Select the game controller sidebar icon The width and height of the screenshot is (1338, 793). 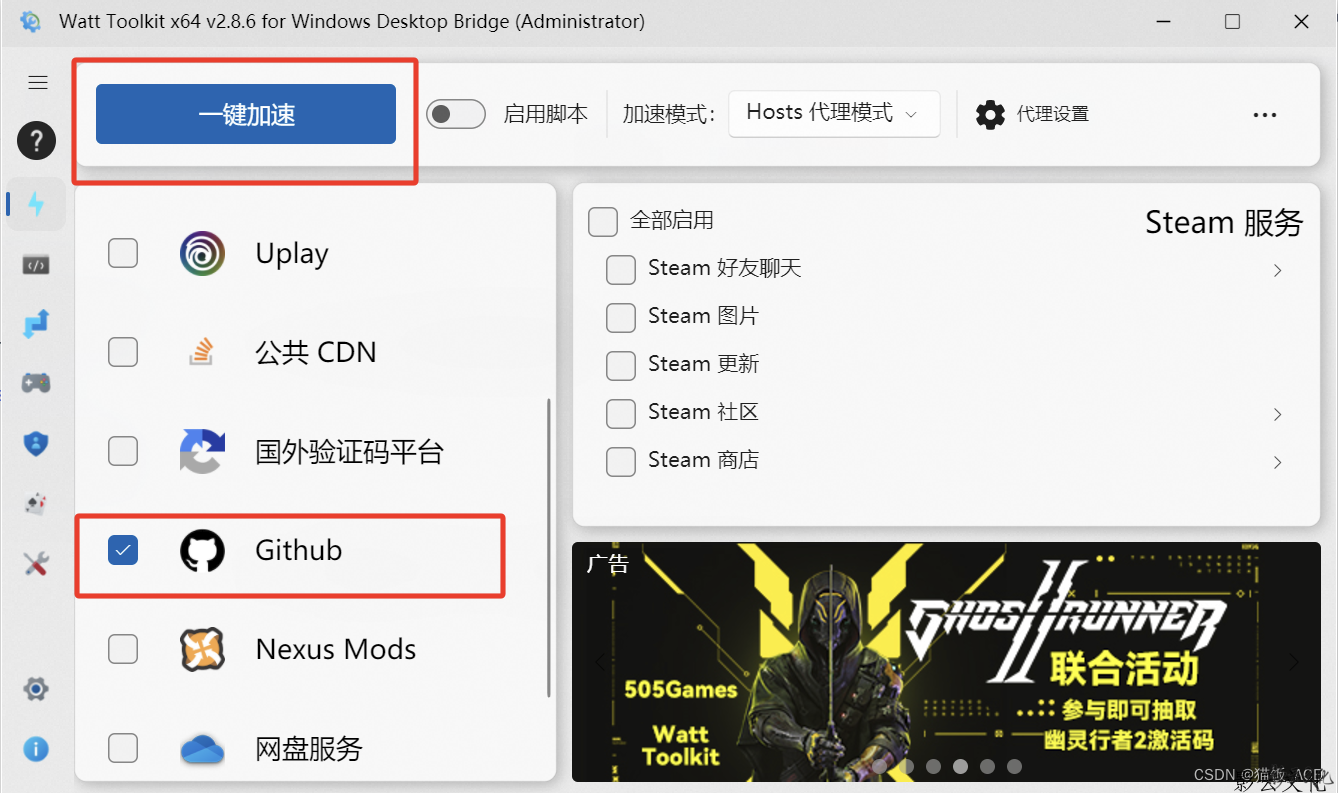[x=36, y=383]
